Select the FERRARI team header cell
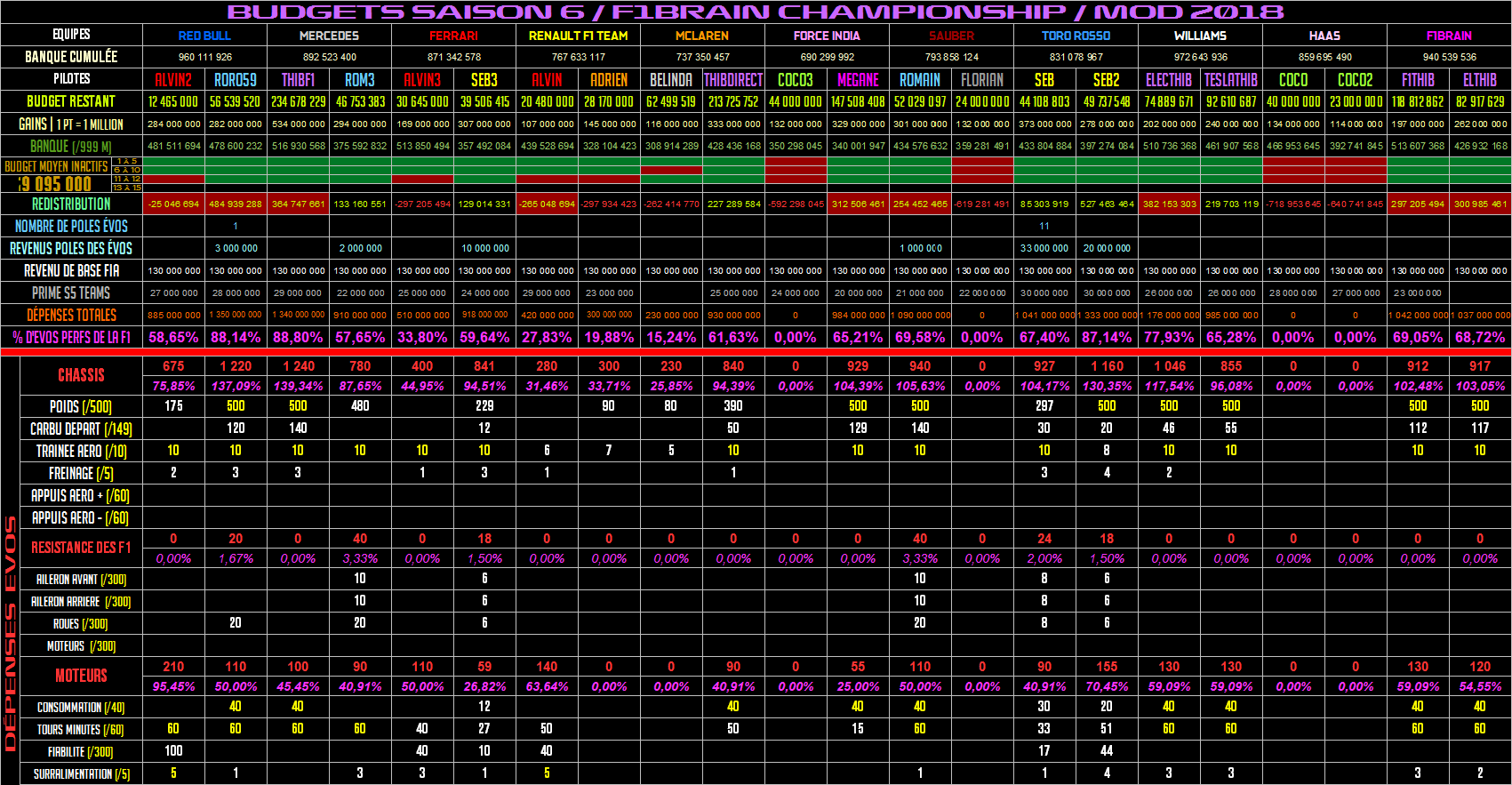Screen dimensions: 1512x785 click(453, 36)
